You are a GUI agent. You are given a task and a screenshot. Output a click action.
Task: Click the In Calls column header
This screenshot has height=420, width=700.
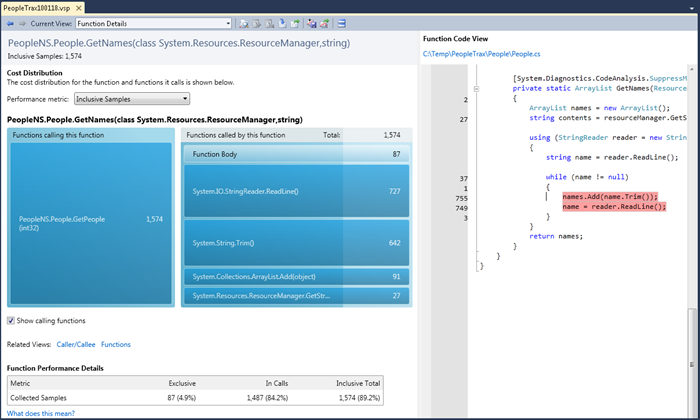click(x=277, y=383)
